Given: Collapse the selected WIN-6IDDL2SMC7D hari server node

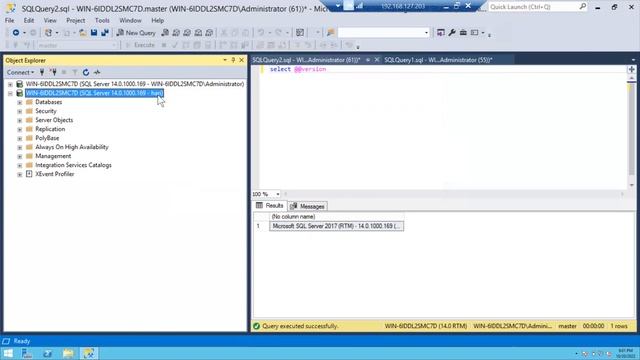Looking at the screenshot, I should (10, 93).
